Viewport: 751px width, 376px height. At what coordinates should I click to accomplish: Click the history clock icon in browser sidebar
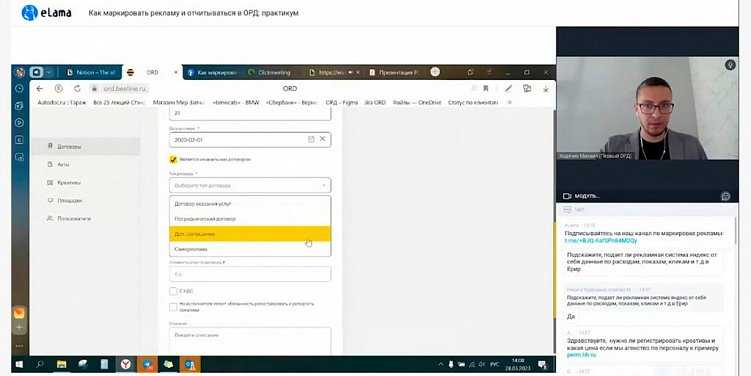tap(20, 89)
